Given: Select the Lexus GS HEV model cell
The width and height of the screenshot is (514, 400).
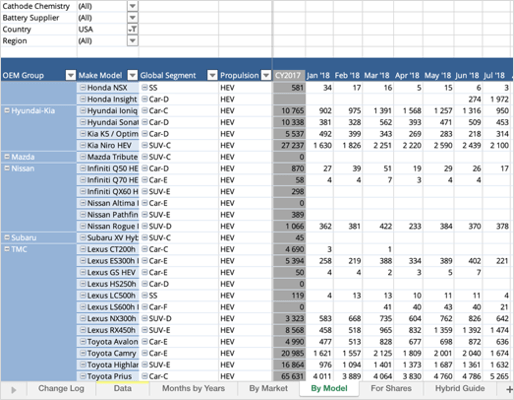Looking at the screenshot, I should point(108,272).
